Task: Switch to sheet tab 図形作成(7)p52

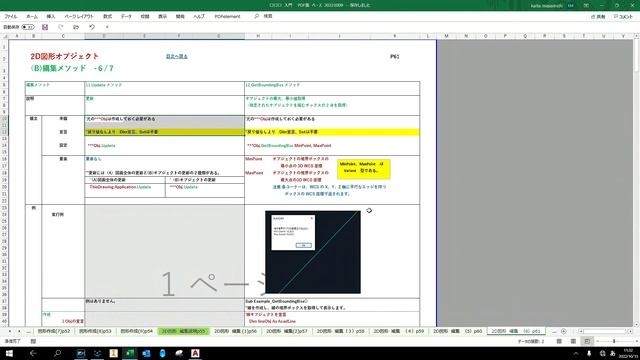Action: [54, 331]
